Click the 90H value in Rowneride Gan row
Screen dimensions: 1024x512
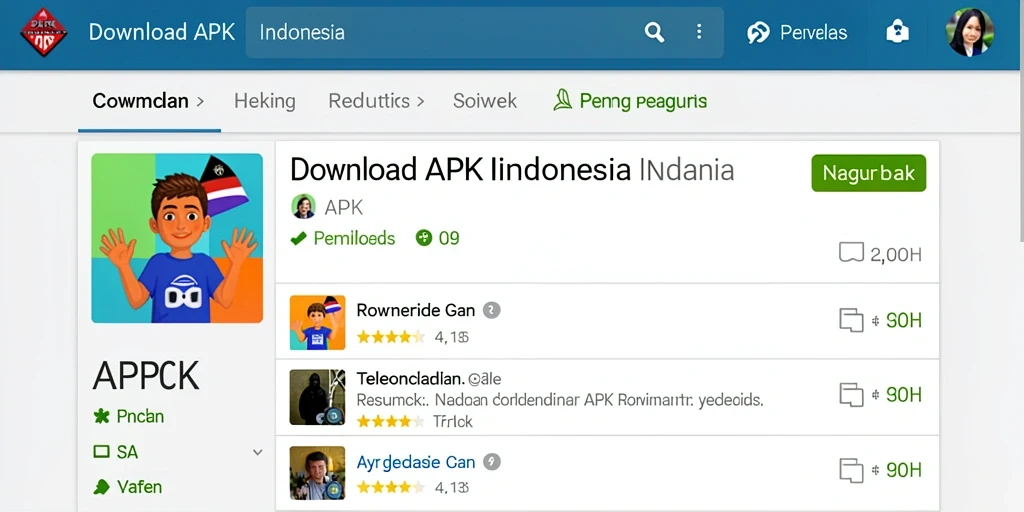click(904, 321)
